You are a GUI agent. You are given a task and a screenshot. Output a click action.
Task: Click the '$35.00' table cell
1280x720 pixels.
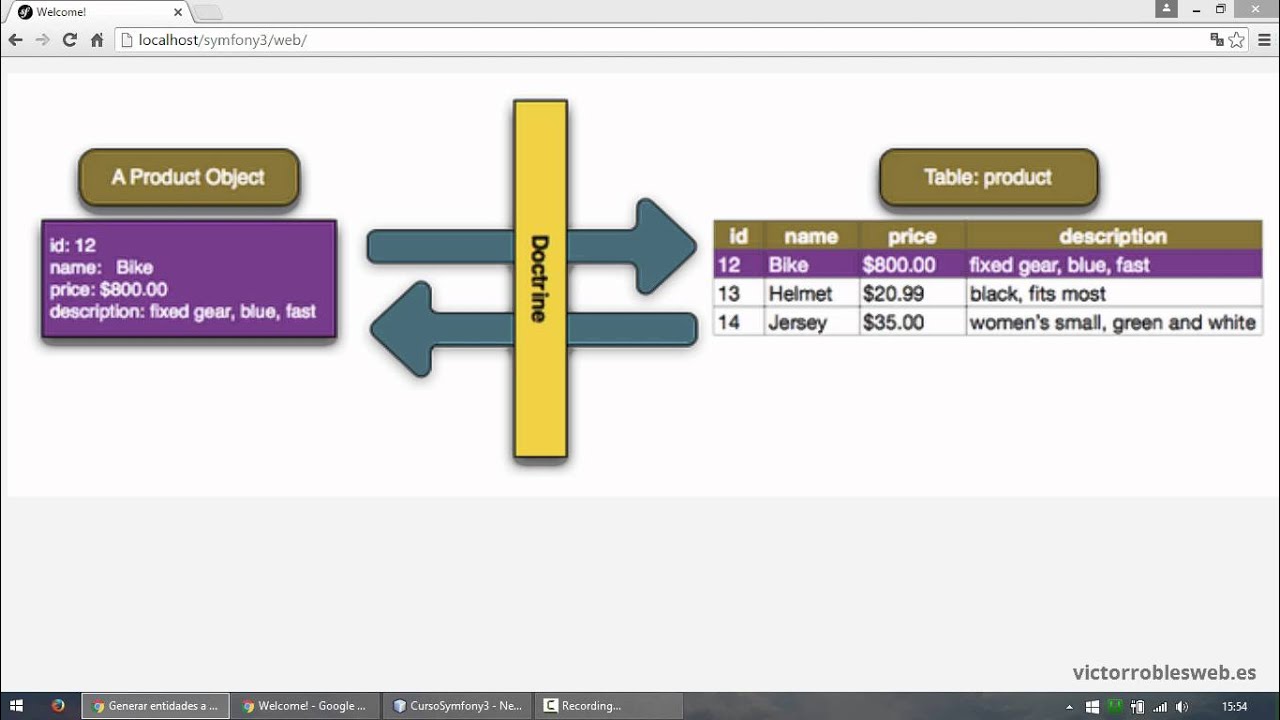[x=912, y=322]
